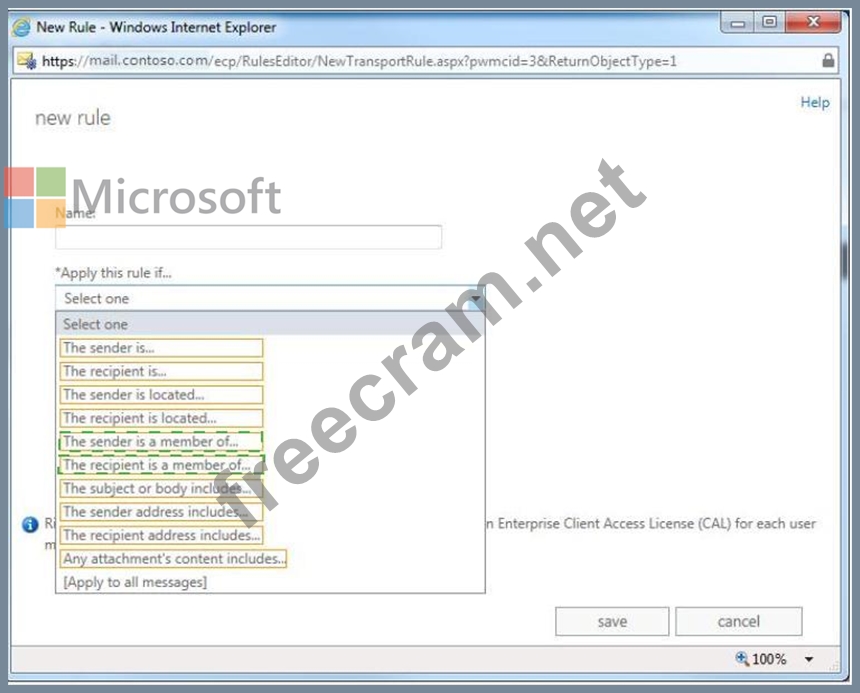The width and height of the screenshot is (860, 693).
Task: Click the Internet Explorer logo icon in title bar
Action: [x=22, y=27]
